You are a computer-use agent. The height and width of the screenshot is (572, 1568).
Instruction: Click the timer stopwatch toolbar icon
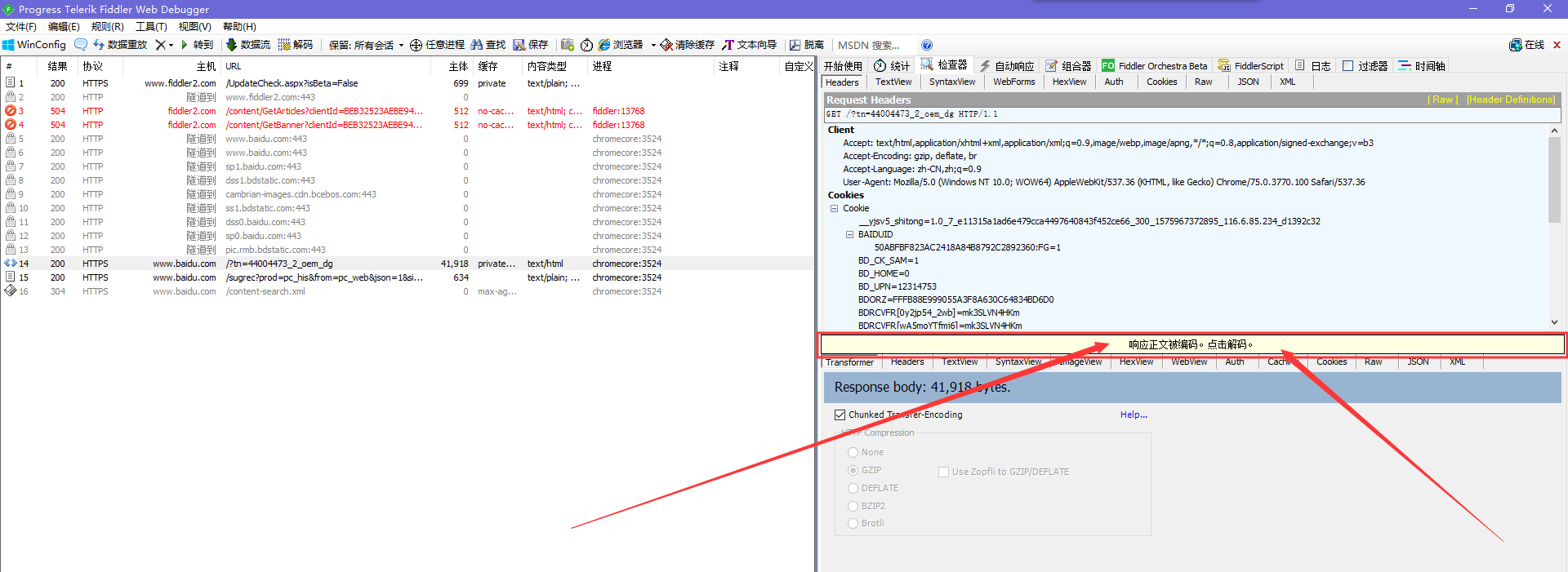click(x=586, y=45)
